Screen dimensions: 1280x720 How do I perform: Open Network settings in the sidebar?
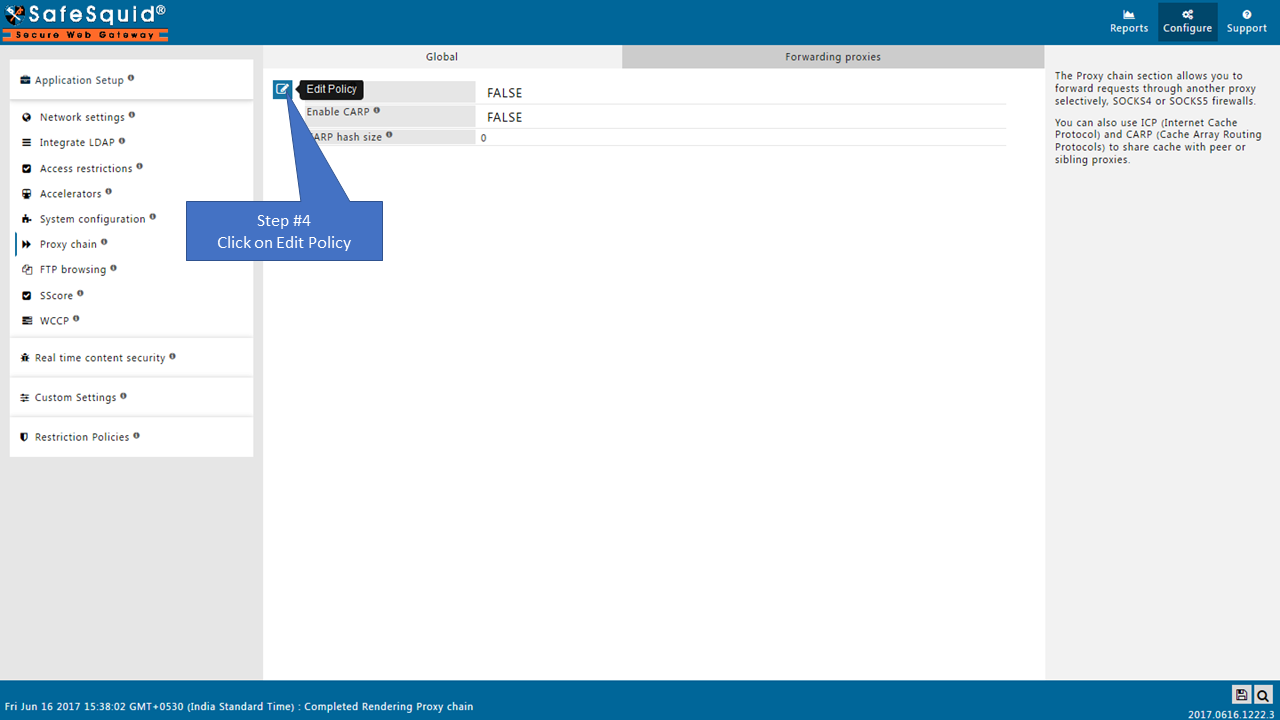pyautogui.click(x=82, y=117)
